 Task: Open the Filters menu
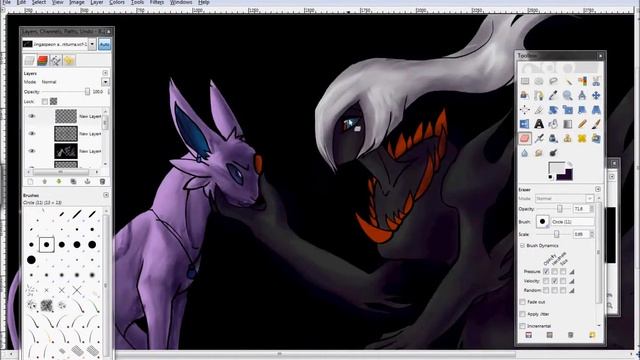157,2
